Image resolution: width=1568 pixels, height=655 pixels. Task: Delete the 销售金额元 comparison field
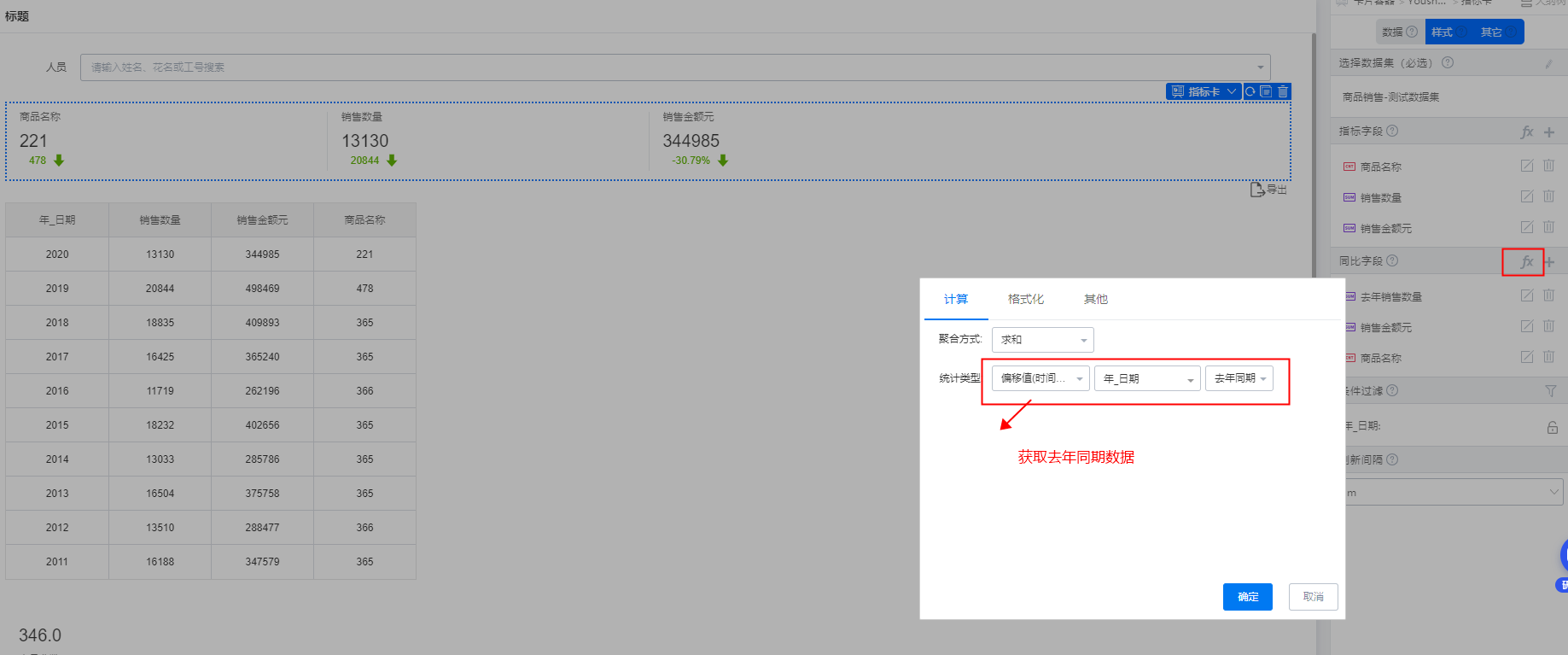[x=1548, y=326]
